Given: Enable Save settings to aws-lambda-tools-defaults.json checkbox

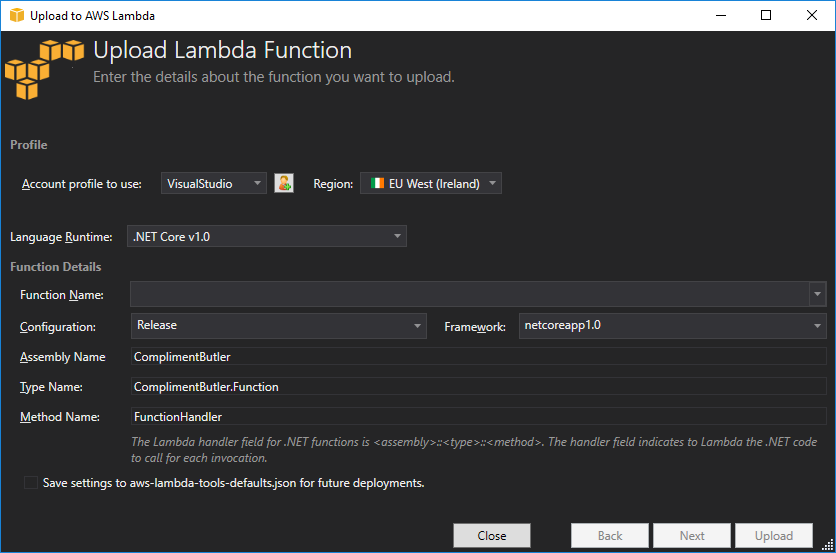Looking at the screenshot, I should pos(31,483).
